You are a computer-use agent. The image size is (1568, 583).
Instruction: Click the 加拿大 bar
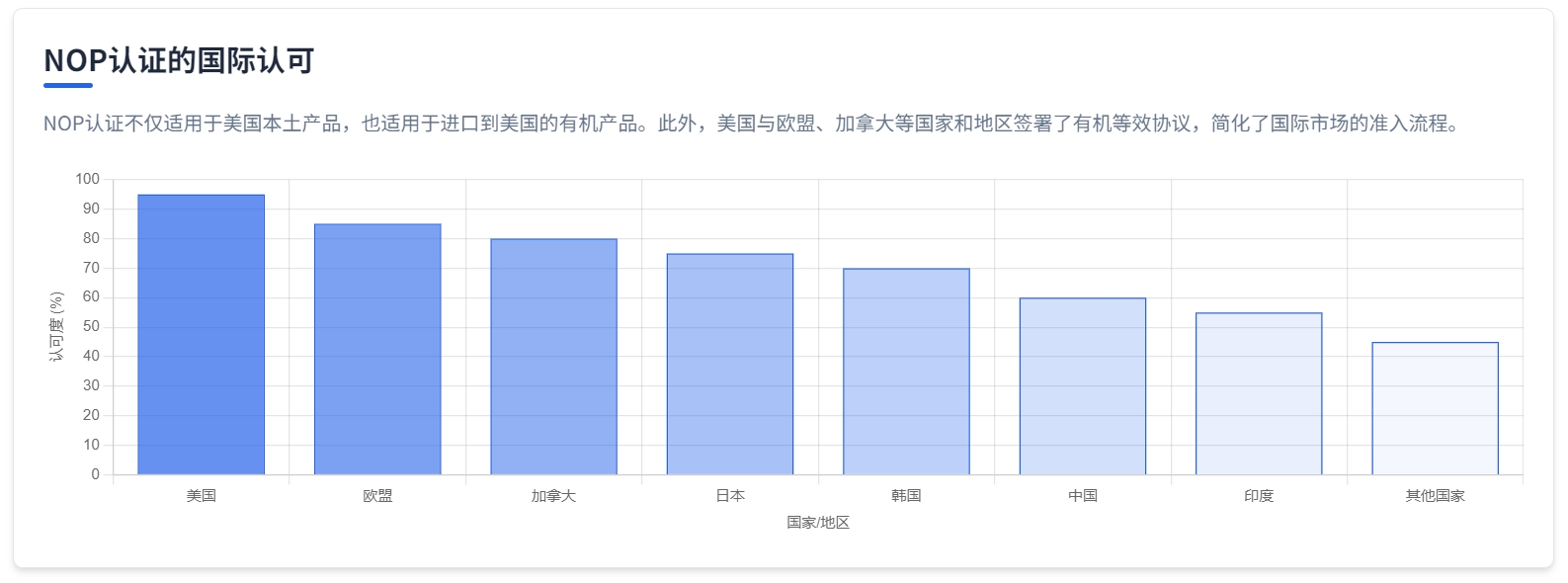(553, 357)
